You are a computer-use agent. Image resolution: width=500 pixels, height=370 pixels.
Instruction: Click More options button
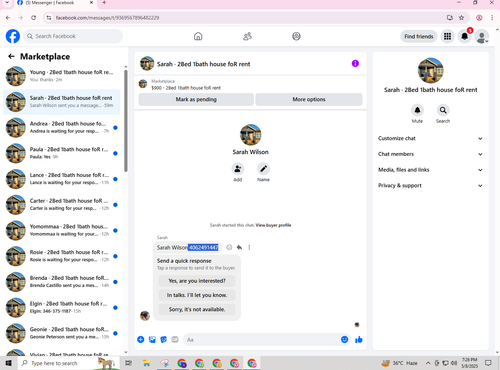pos(309,99)
